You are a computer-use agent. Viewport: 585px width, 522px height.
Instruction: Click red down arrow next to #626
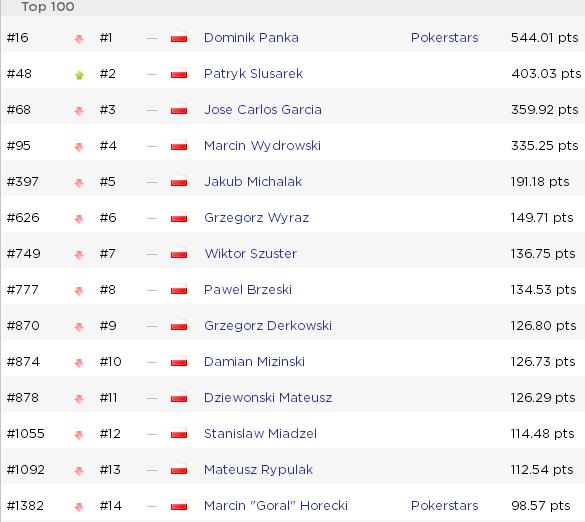point(79,219)
